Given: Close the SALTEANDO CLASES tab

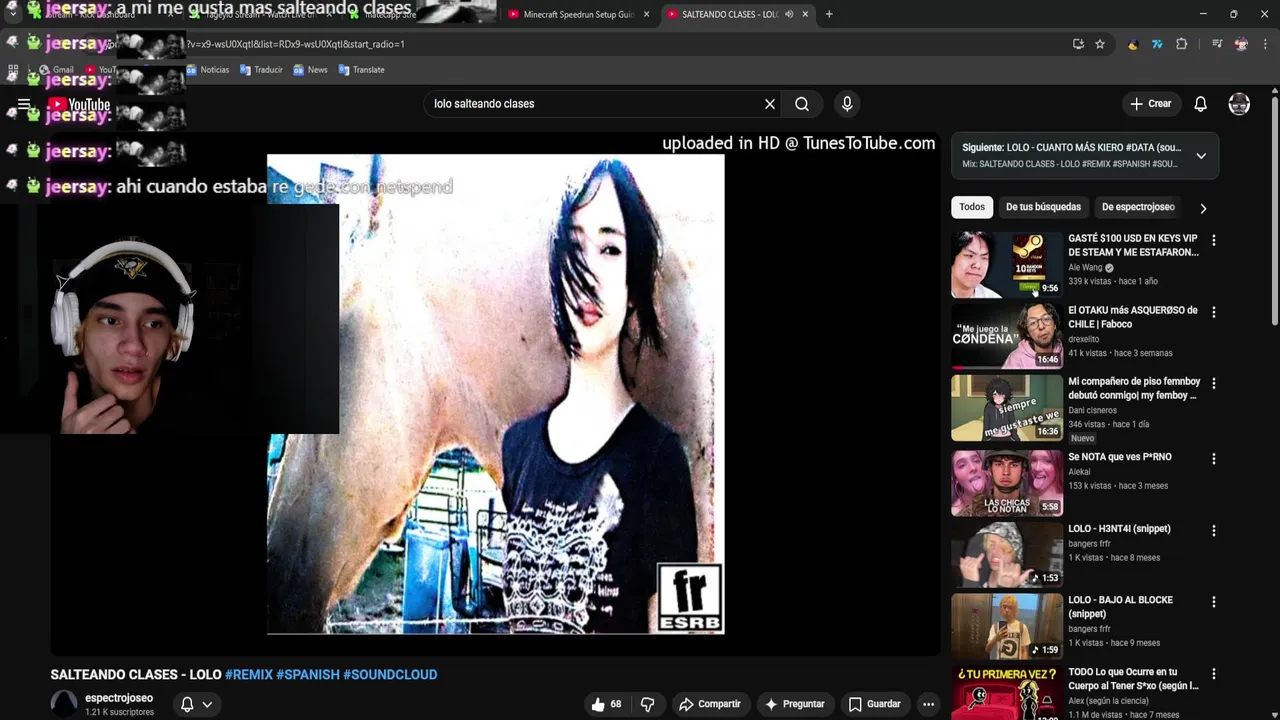Looking at the screenshot, I should tap(805, 14).
